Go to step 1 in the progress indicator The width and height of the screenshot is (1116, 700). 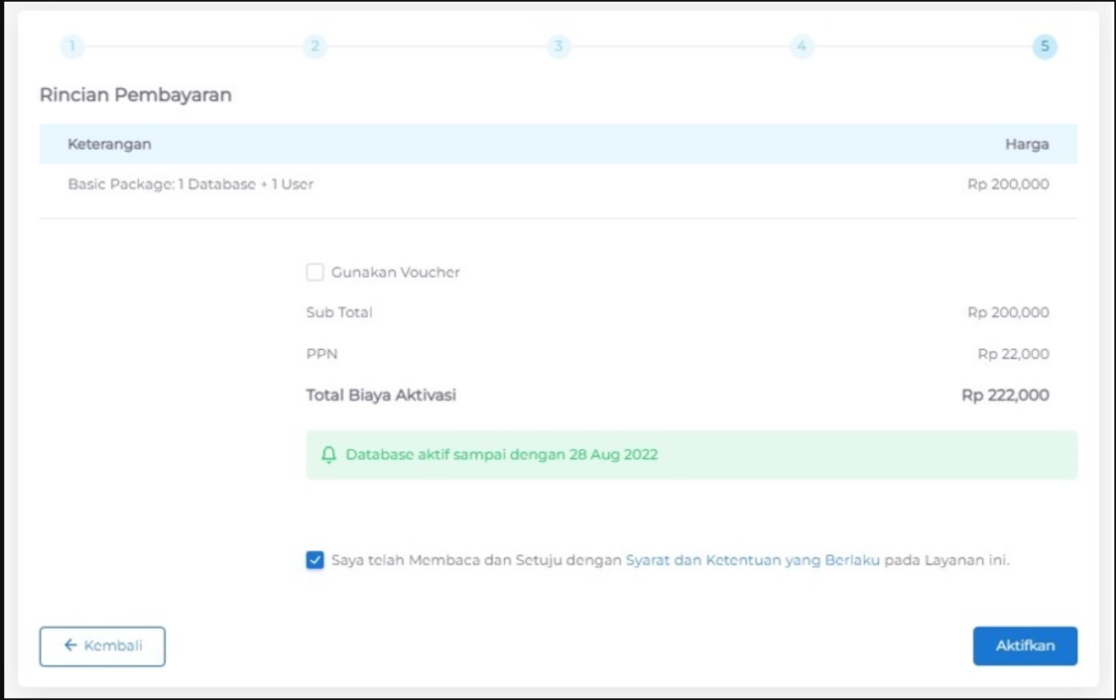72,46
